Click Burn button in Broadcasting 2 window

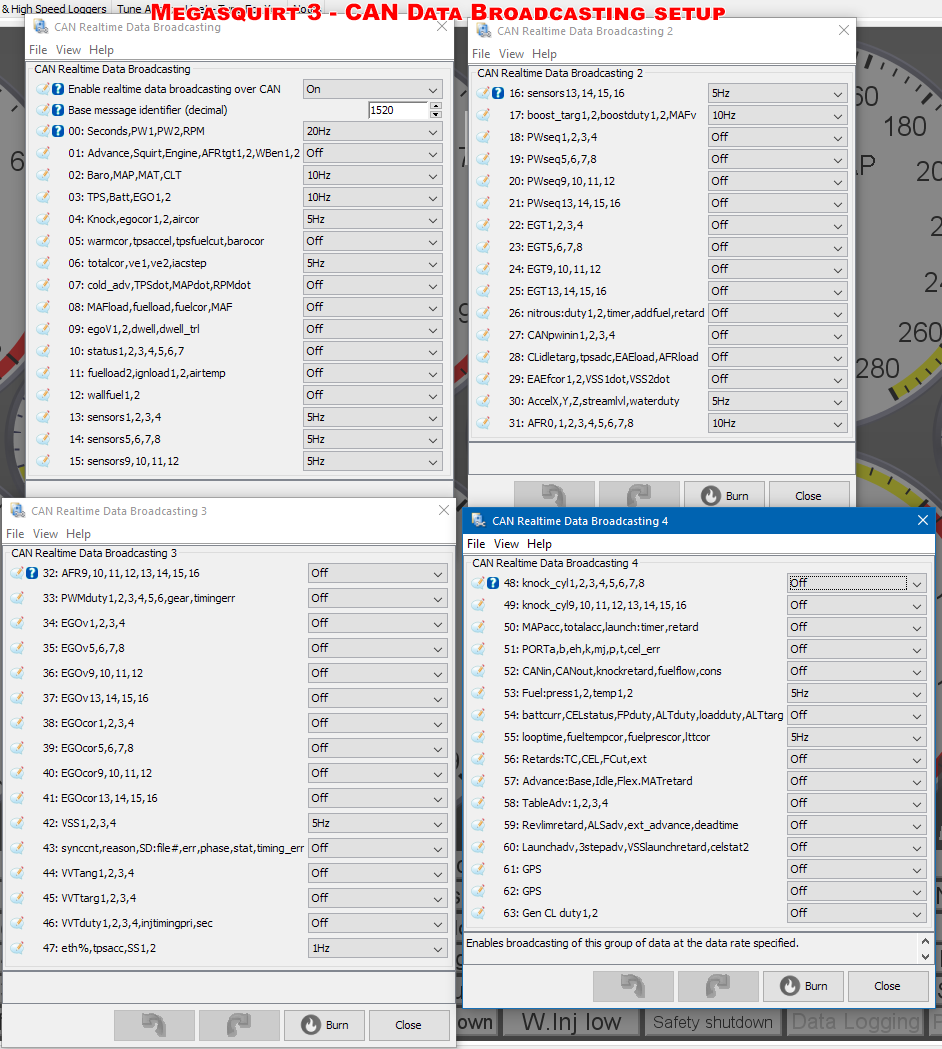[725, 496]
